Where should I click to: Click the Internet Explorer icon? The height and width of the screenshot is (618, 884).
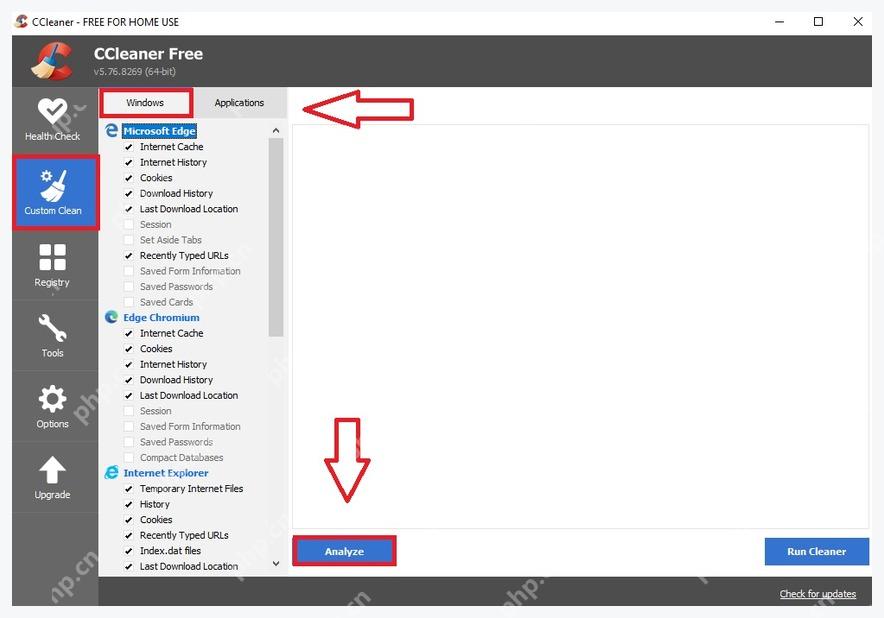coord(112,473)
